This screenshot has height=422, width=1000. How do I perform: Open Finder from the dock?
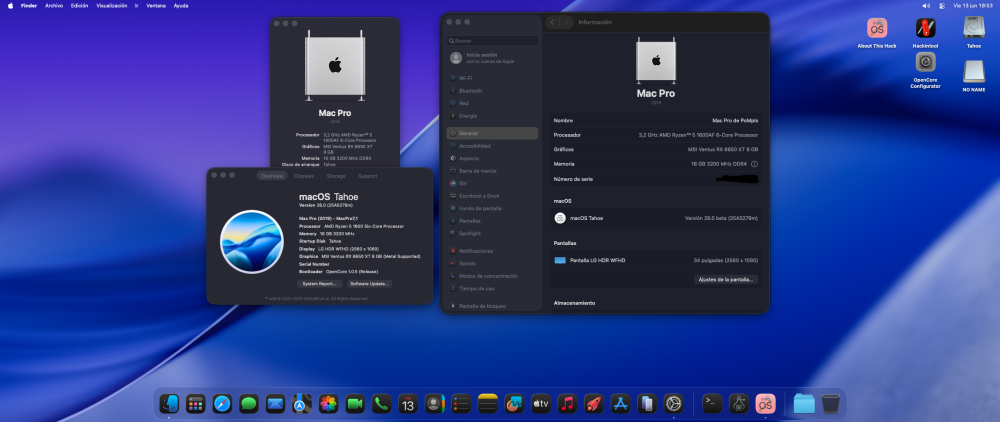coord(169,404)
